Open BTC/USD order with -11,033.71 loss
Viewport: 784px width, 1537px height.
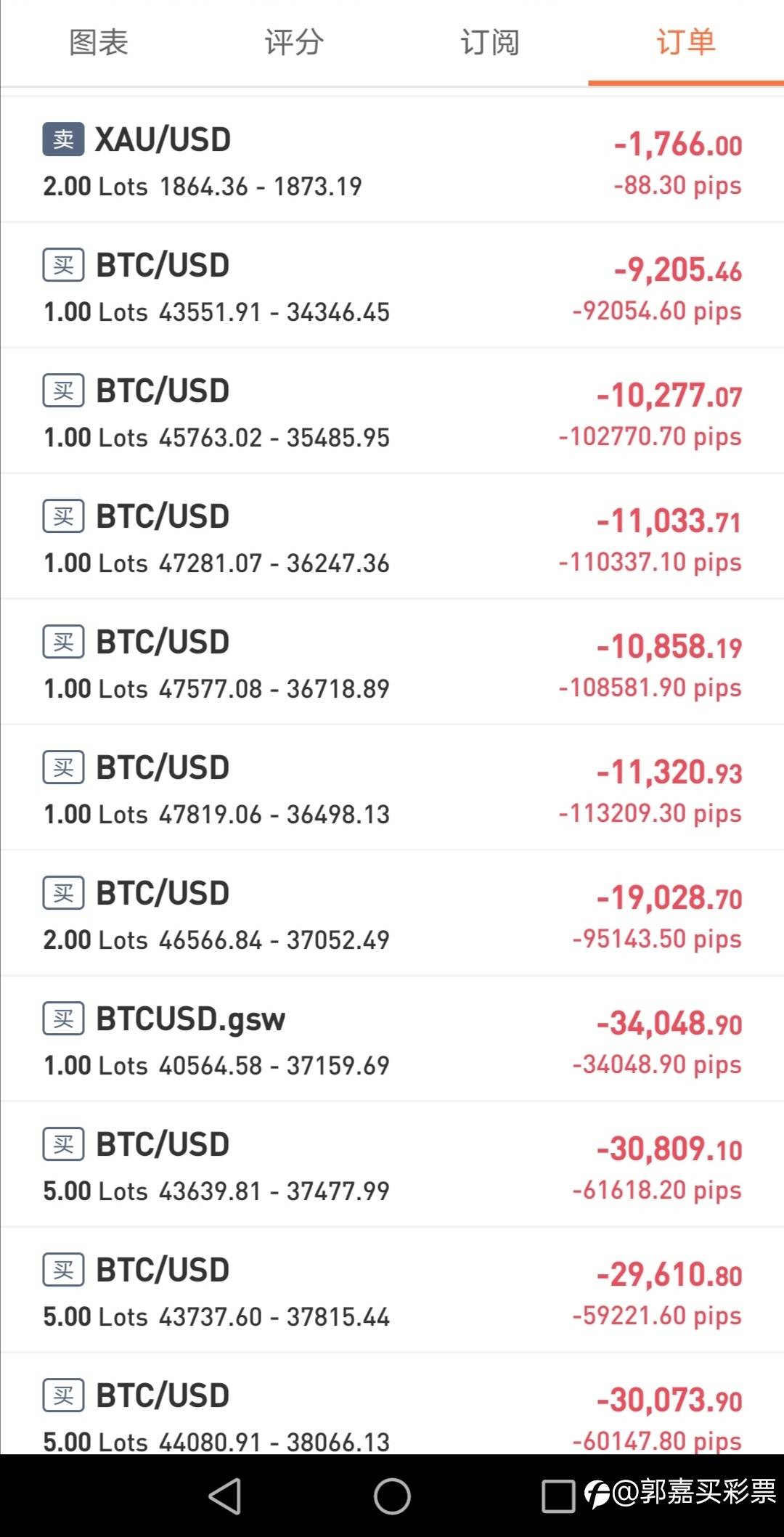pos(392,537)
